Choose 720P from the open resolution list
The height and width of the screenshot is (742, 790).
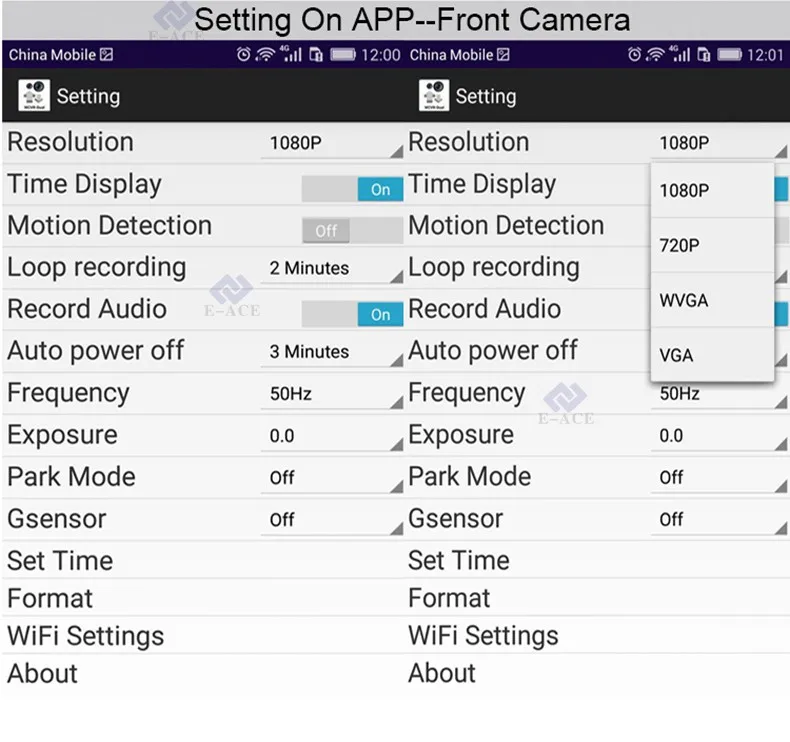coord(711,244)
